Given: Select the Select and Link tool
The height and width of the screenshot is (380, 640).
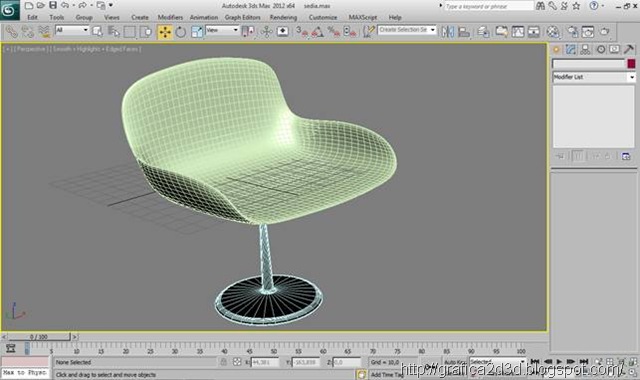Looking at the screenshot, I should (x=11, y=31).
